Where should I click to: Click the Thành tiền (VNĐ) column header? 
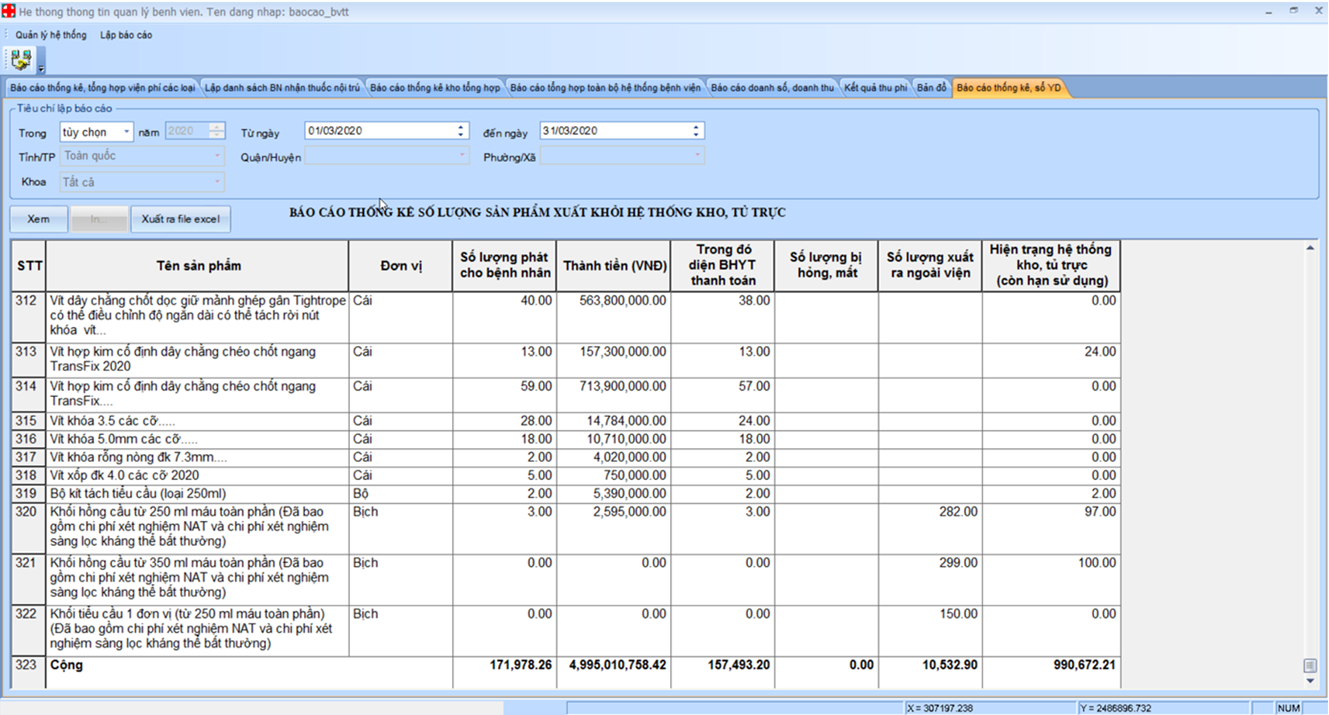tap(614, 266)
